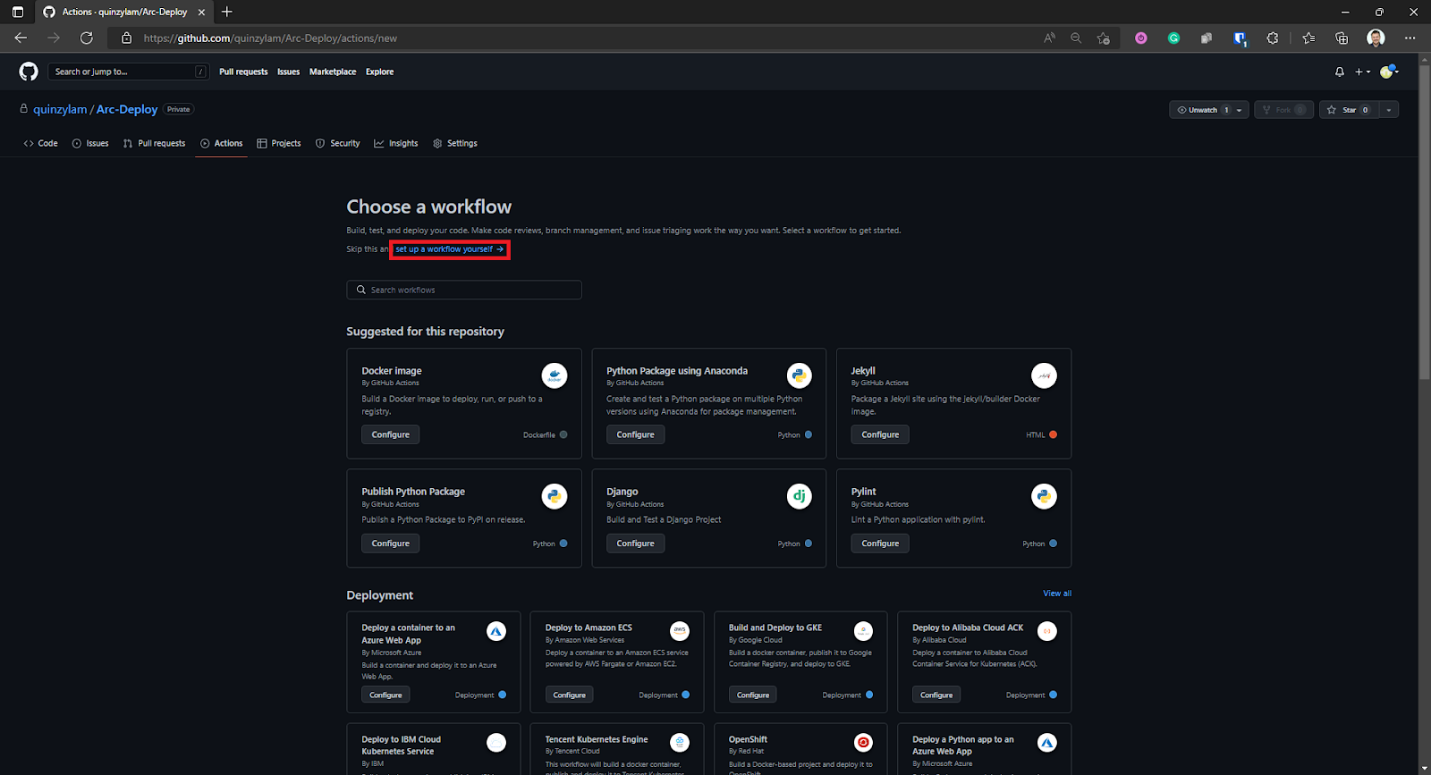This screenshot has height=775, width=1431.
Task: Open Explore in the top navigation
Action: tap(379, 72)
